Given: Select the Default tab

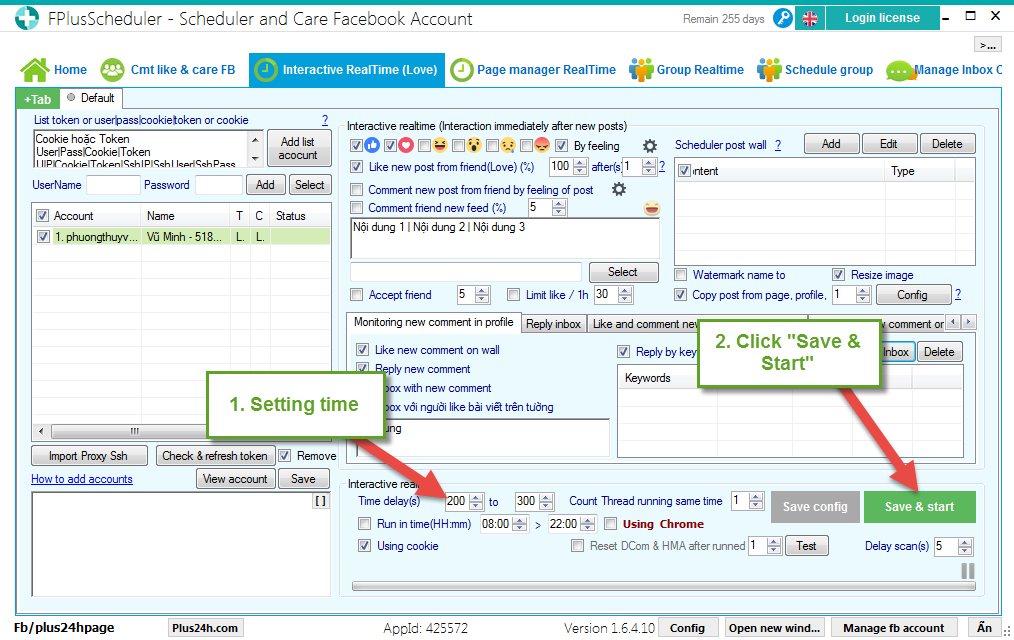Looking at the screenshot, I should [91, 98].
